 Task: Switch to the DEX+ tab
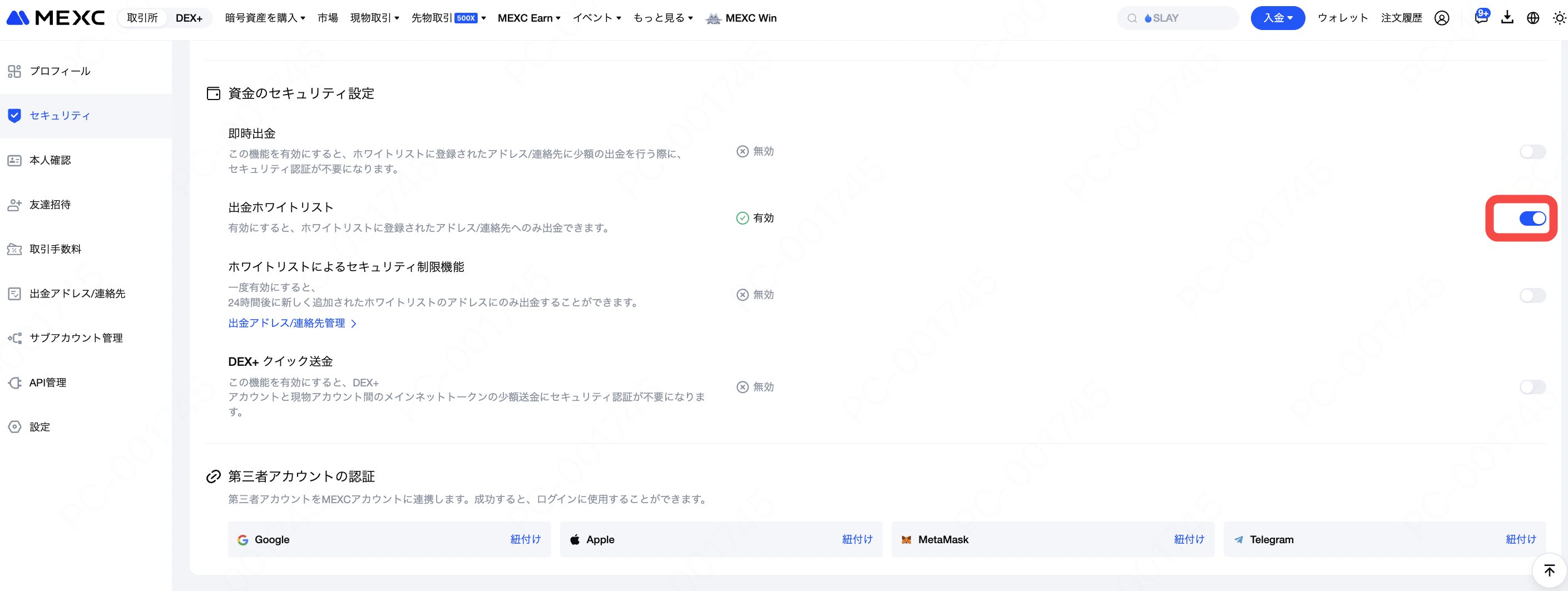pyautogui.click(x=189, y=18)
